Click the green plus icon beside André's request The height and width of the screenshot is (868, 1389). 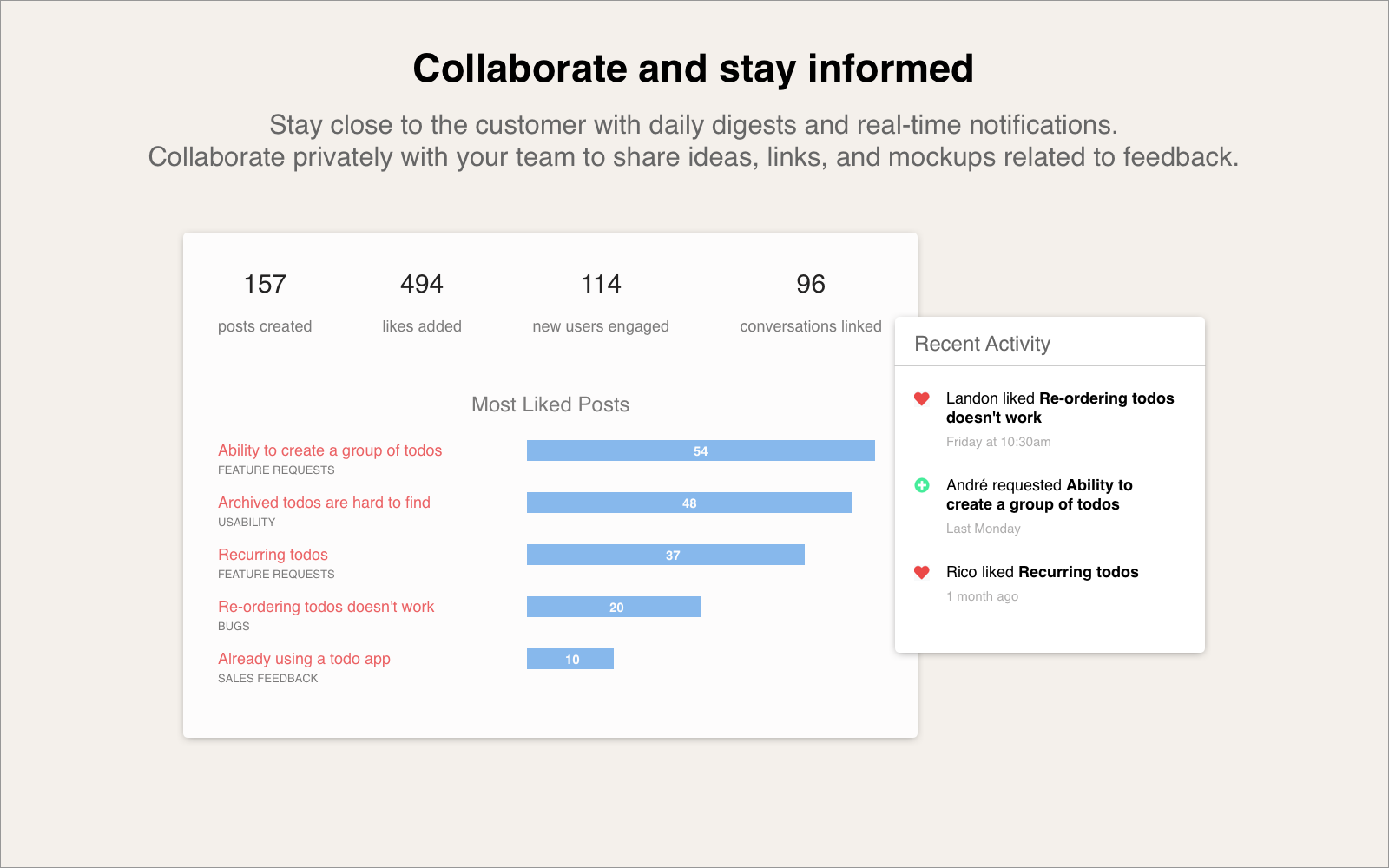coord(922,485)
